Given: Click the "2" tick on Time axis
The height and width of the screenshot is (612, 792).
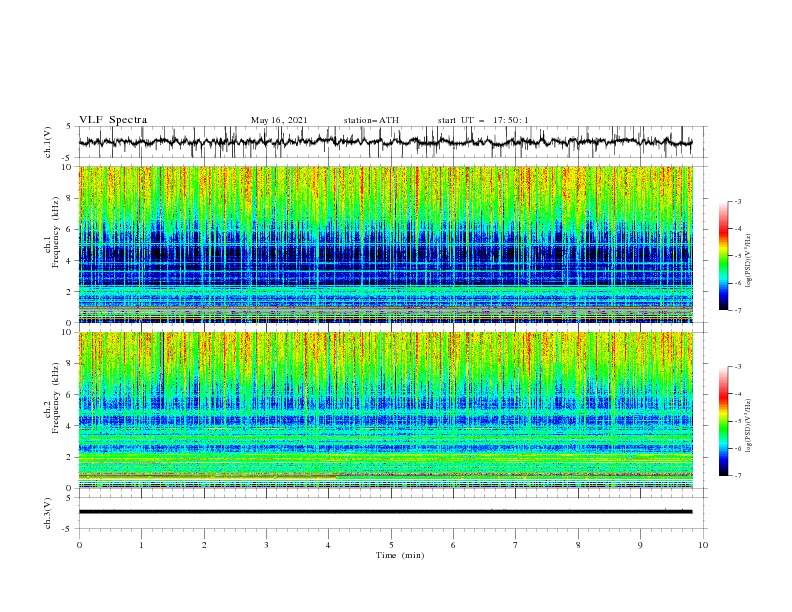Looking at the screenshot, I should tap(204, 545).
